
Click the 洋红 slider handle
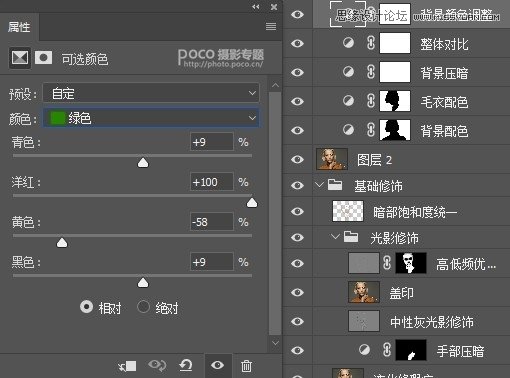pyautogui.click(x=252, y=202)
